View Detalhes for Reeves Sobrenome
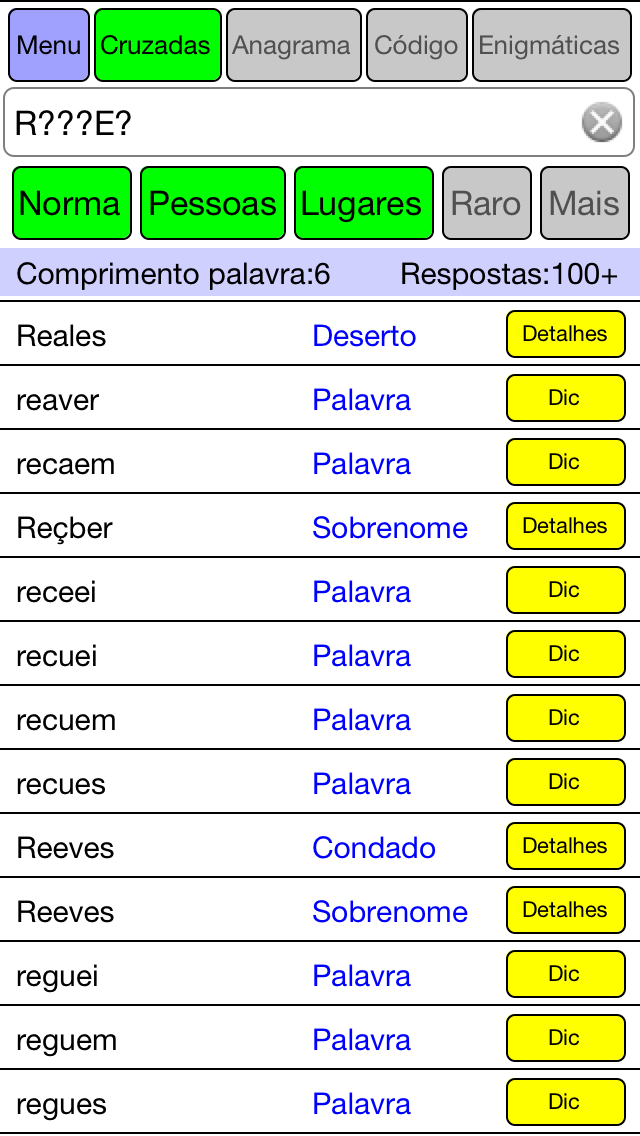 (x=565, y=910)
